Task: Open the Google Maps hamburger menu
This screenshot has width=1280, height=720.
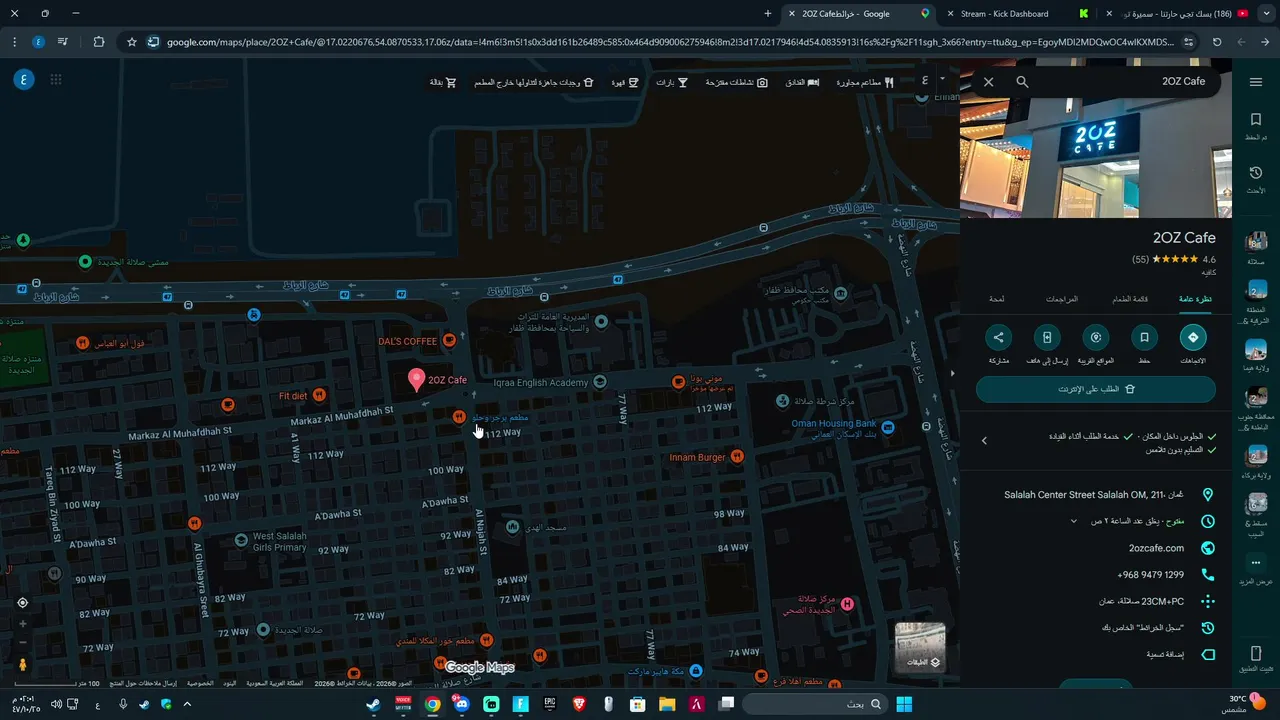Action: (1255, 81)
